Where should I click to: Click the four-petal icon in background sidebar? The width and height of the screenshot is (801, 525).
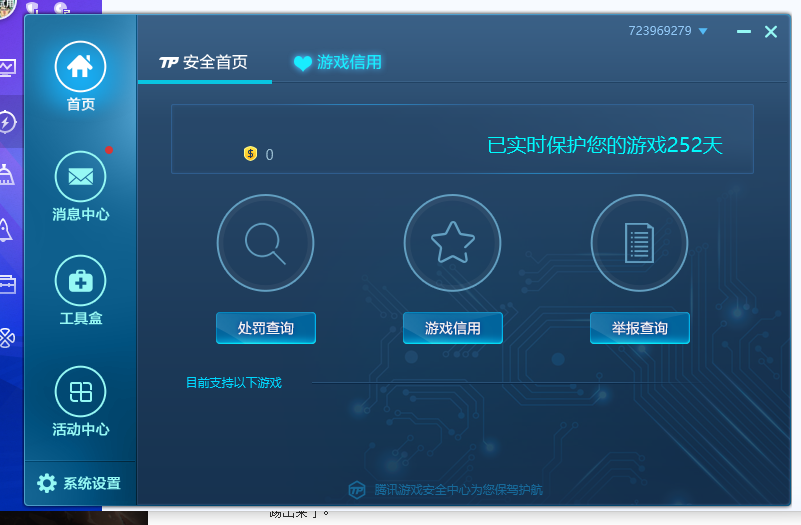tap(7, 338)
